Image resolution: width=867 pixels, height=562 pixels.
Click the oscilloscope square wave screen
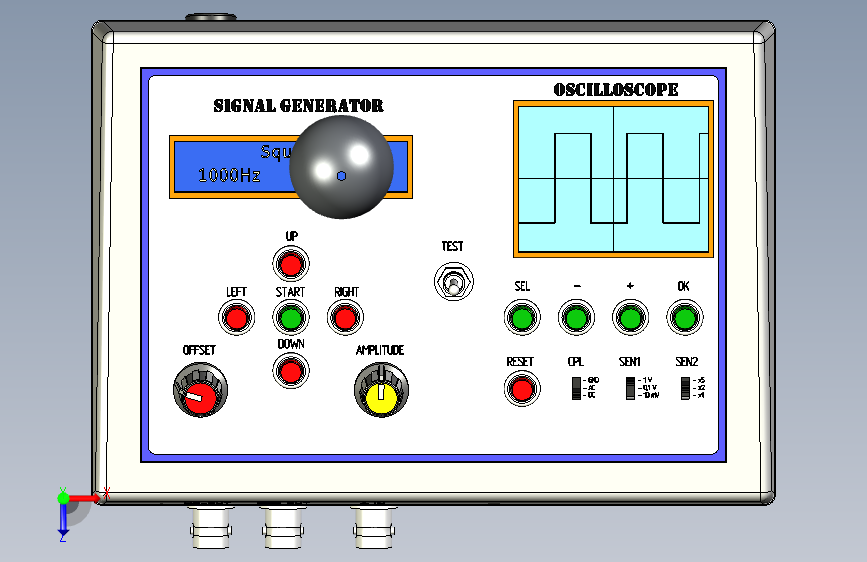[x=614, y=179]
